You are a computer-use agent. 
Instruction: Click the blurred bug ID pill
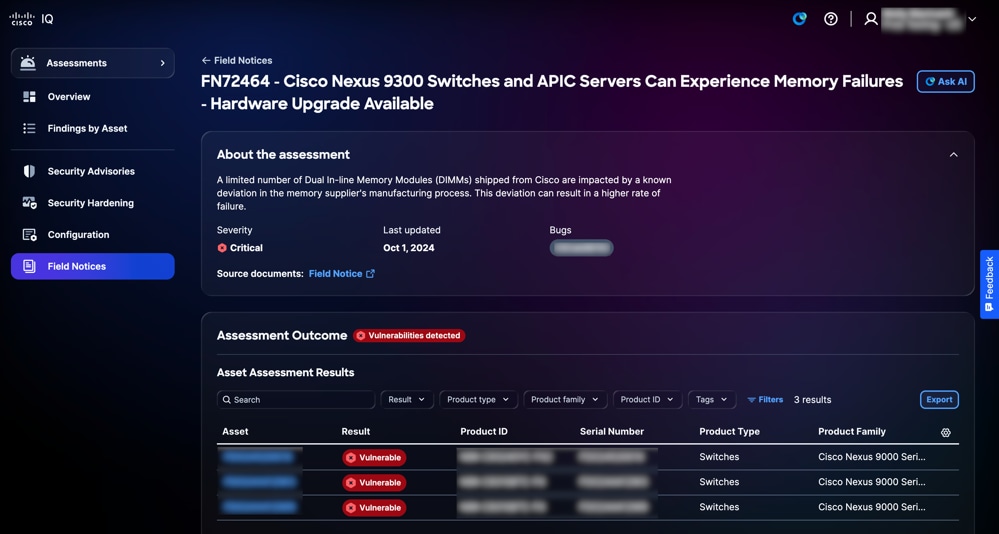[x=582, y=248]
